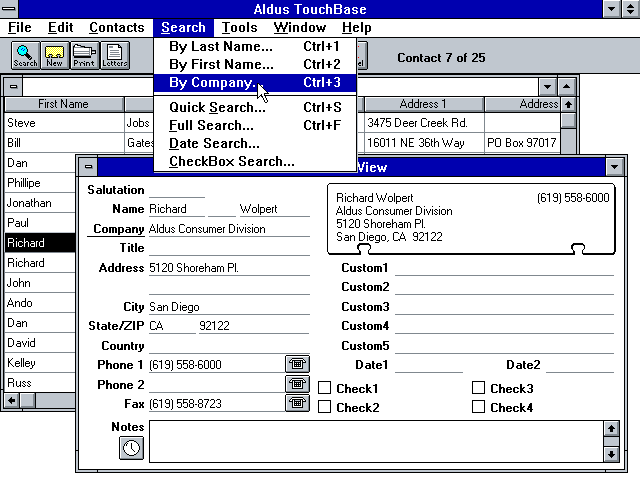Image resolution: width=640 pixels, height=480 pixels.
Task: Click the address card preview for Richard Wolpert
Action: (471, 218)
